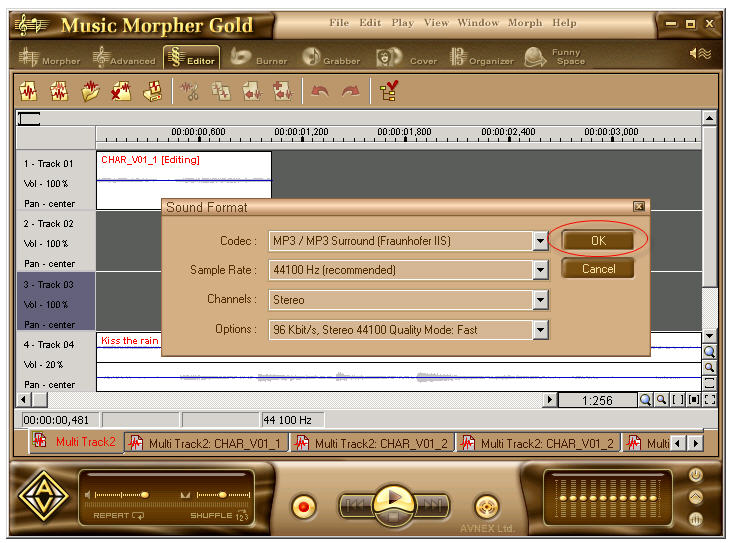
Task: Skip to next track
Action: 432,506
